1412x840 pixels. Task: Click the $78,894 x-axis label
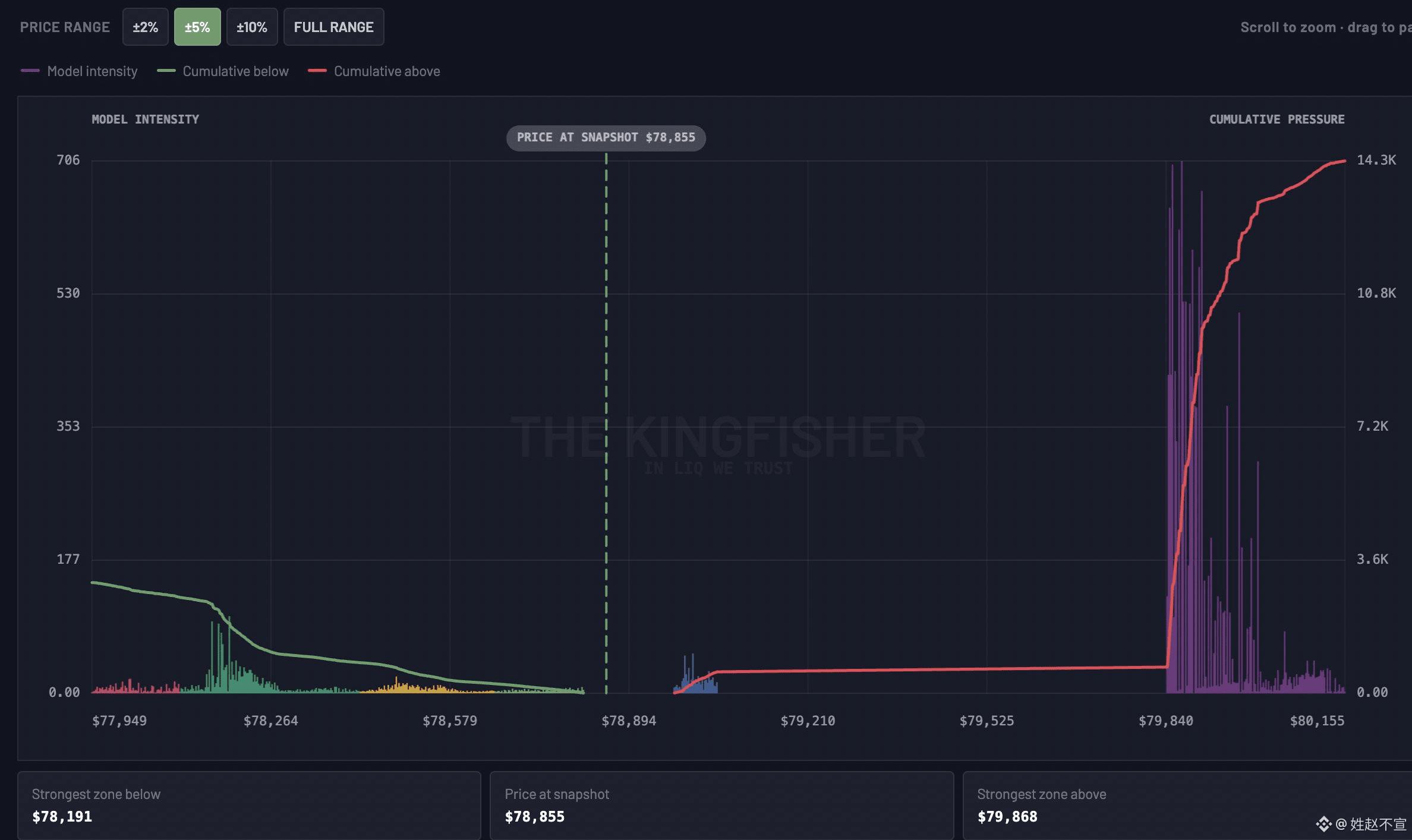point(629,721)
